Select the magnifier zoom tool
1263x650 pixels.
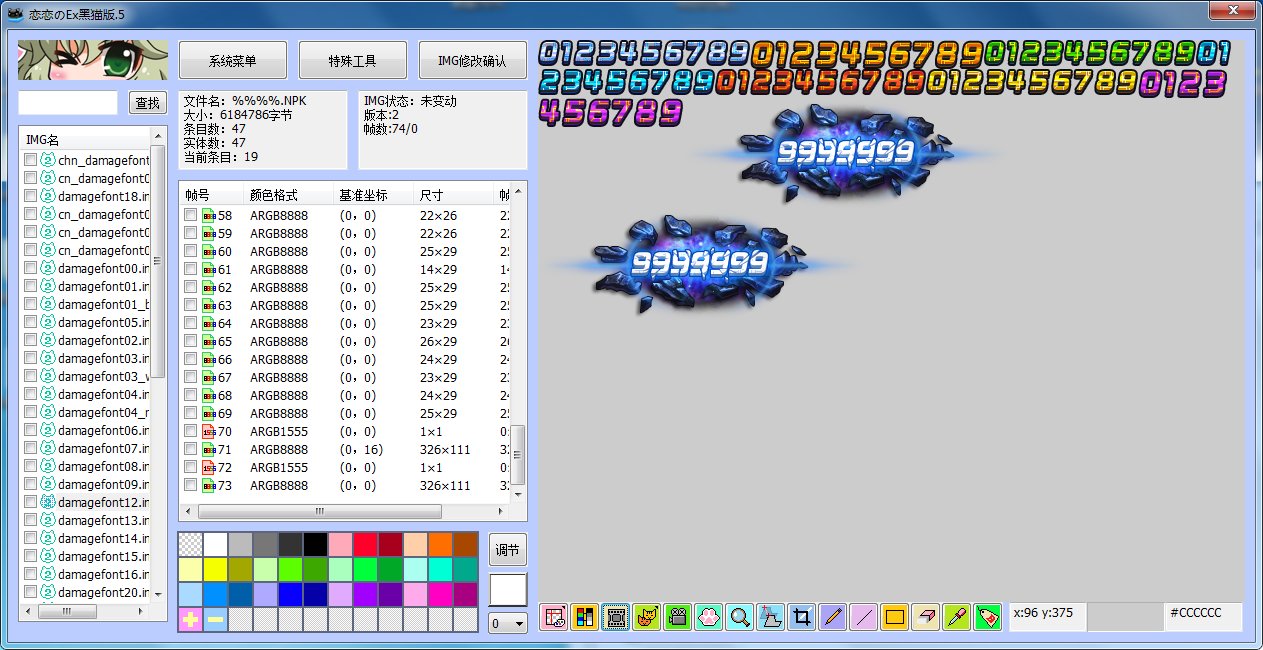click(x=740, y=617)
